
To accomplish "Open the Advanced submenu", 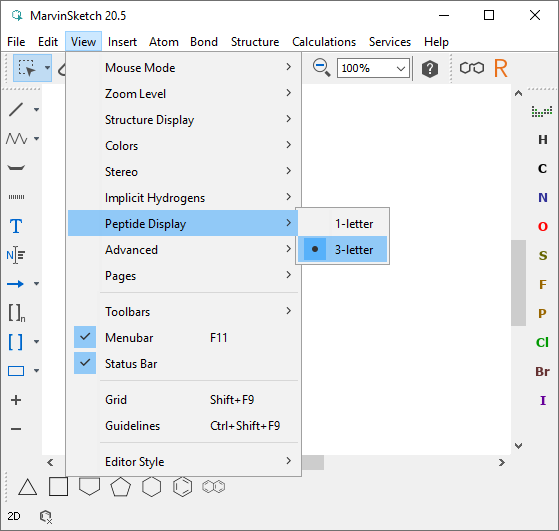I will coord(183,250).
